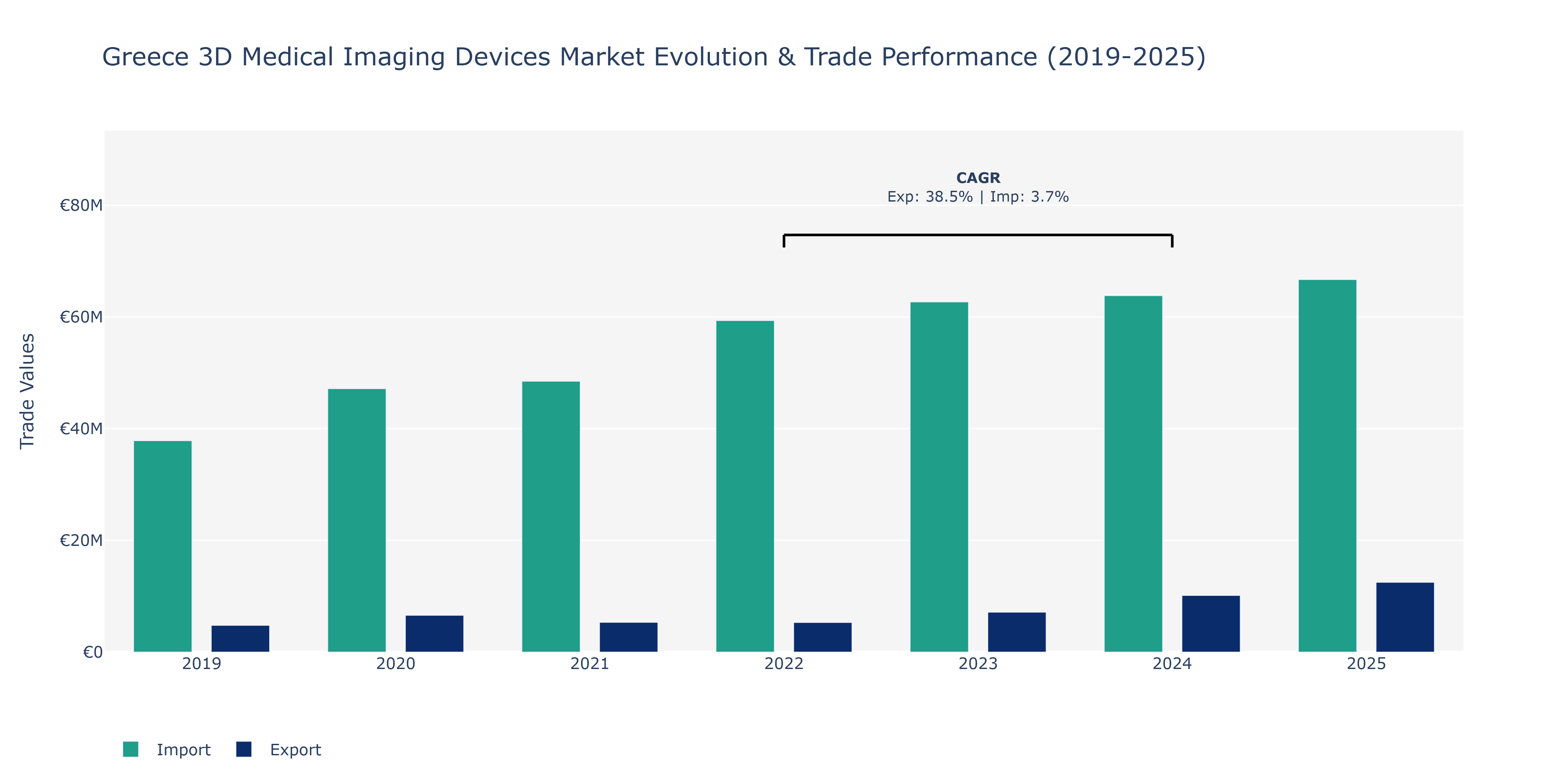Viewport: 1568px width, 784px height.
Task: Click the 2025 Export bar
Action: pos(1405,617)
